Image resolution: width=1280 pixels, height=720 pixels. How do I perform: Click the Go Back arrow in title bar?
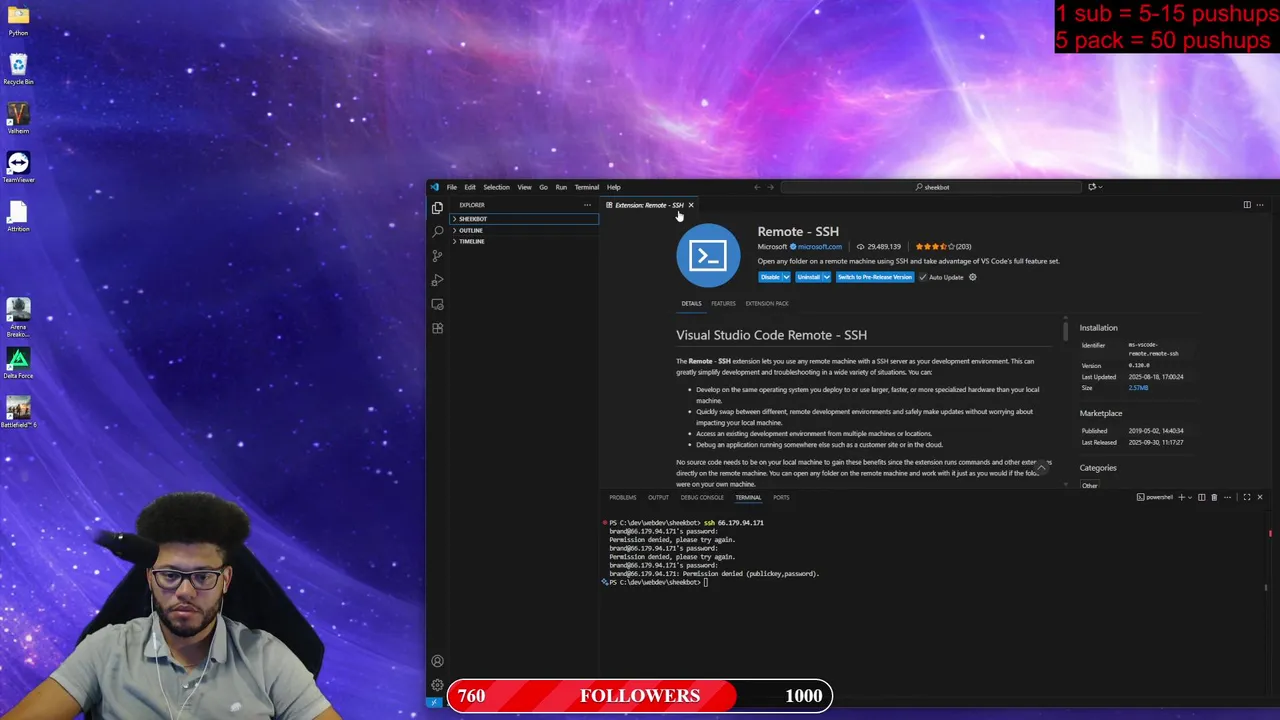[x=757, y=187]
